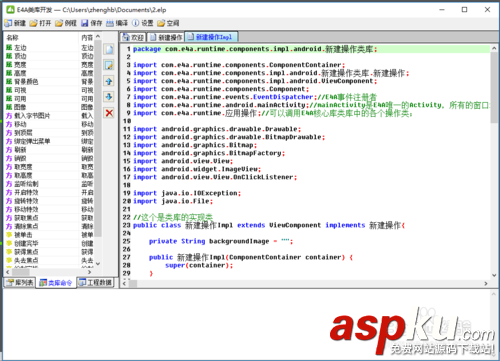Click code editor scroll up arrow
Image resolution: width=500 pixels, height=361 pixels.
click(x=494, y=48)
